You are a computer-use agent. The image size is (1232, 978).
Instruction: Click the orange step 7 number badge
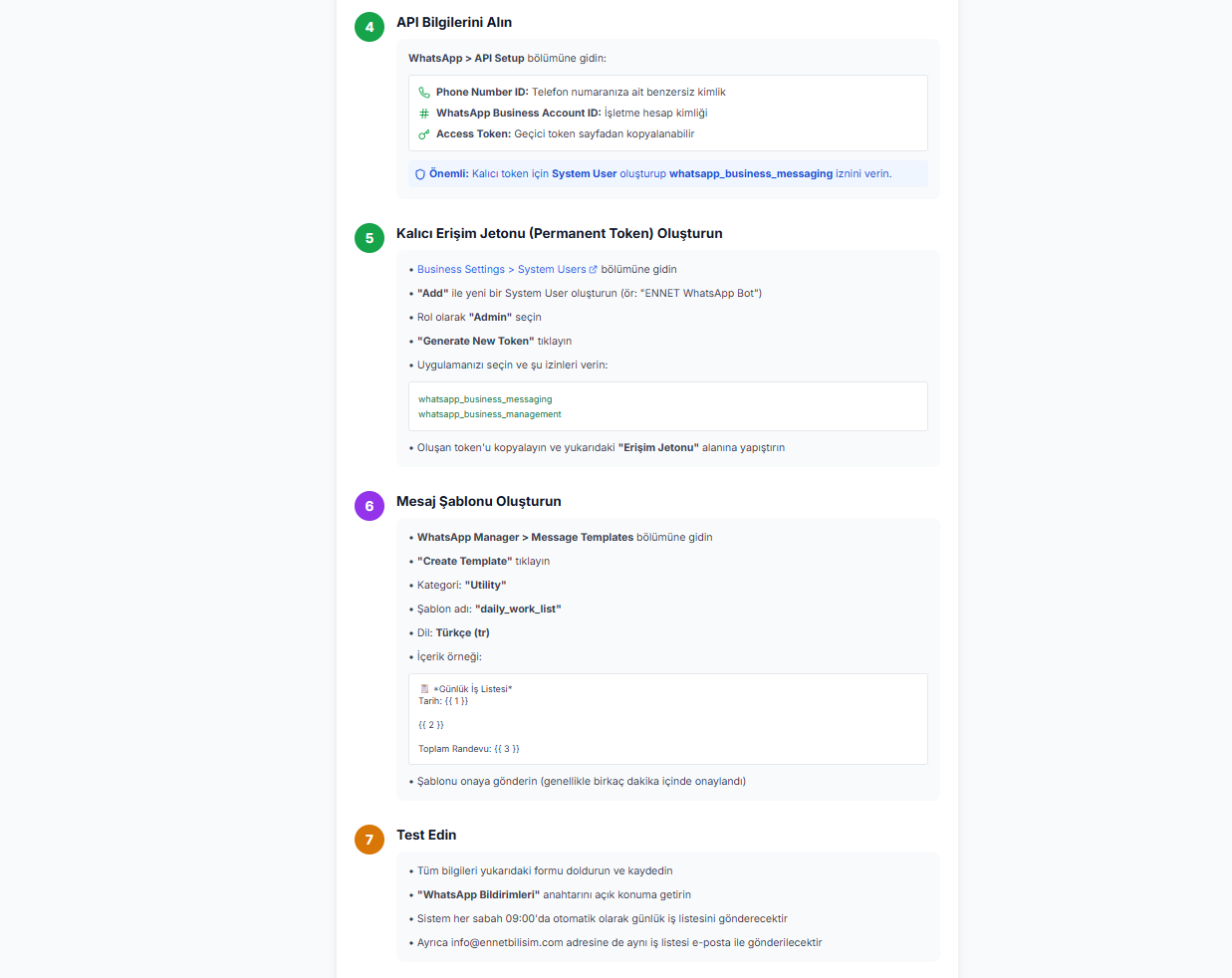pos(370,840)
